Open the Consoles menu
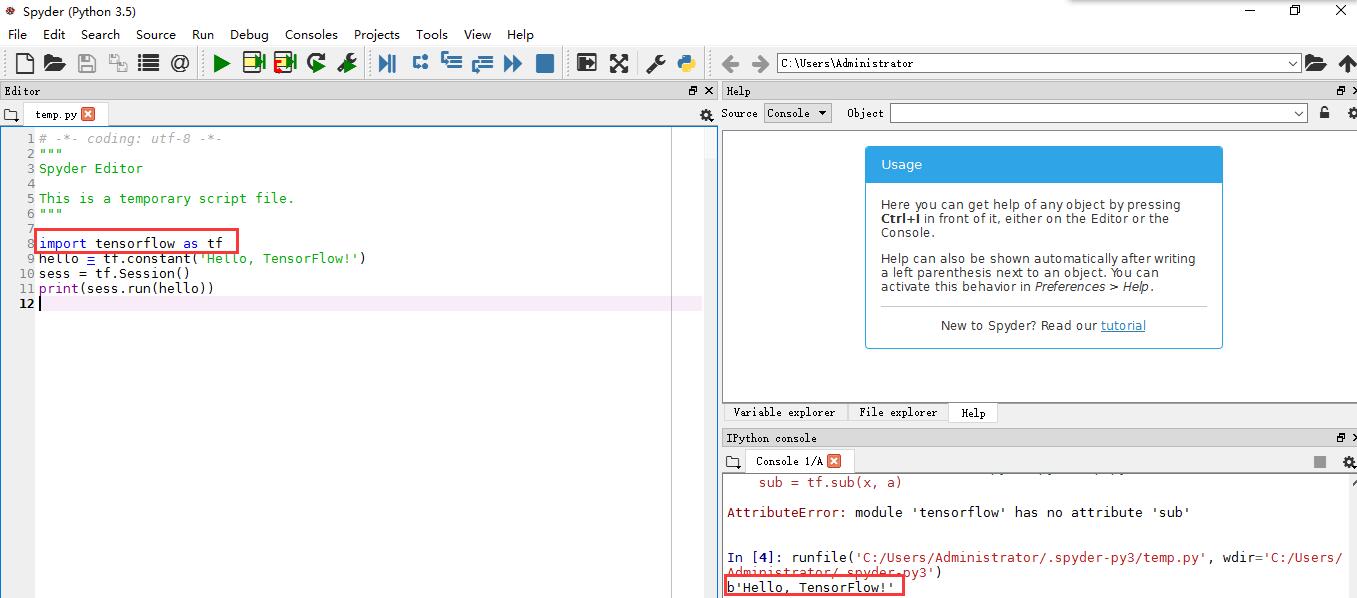This screenshot has width=1357, height=598. 311,34
